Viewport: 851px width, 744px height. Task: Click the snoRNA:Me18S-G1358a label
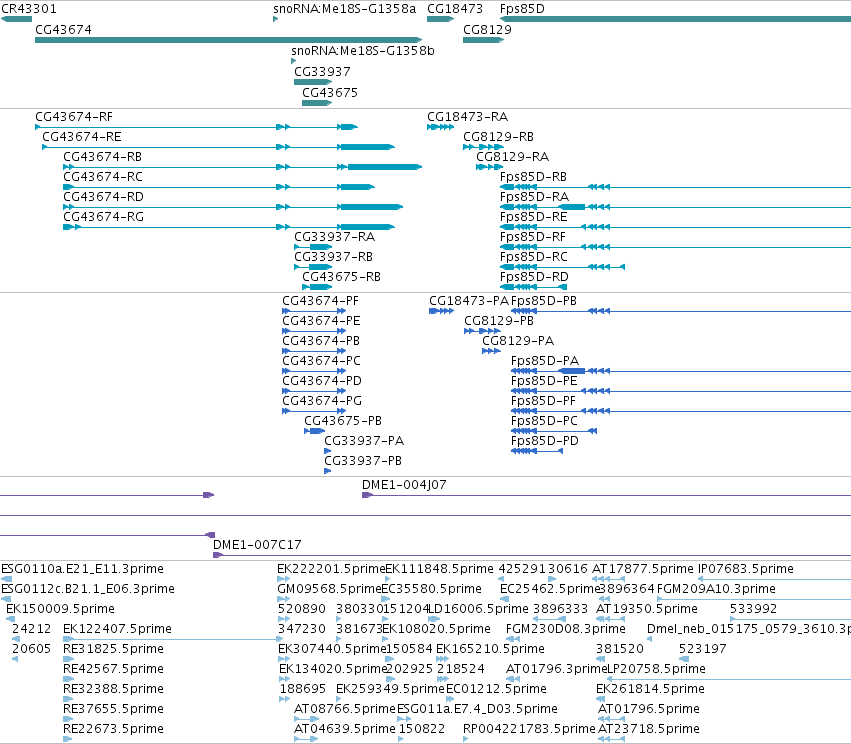(x=345, y=9)
